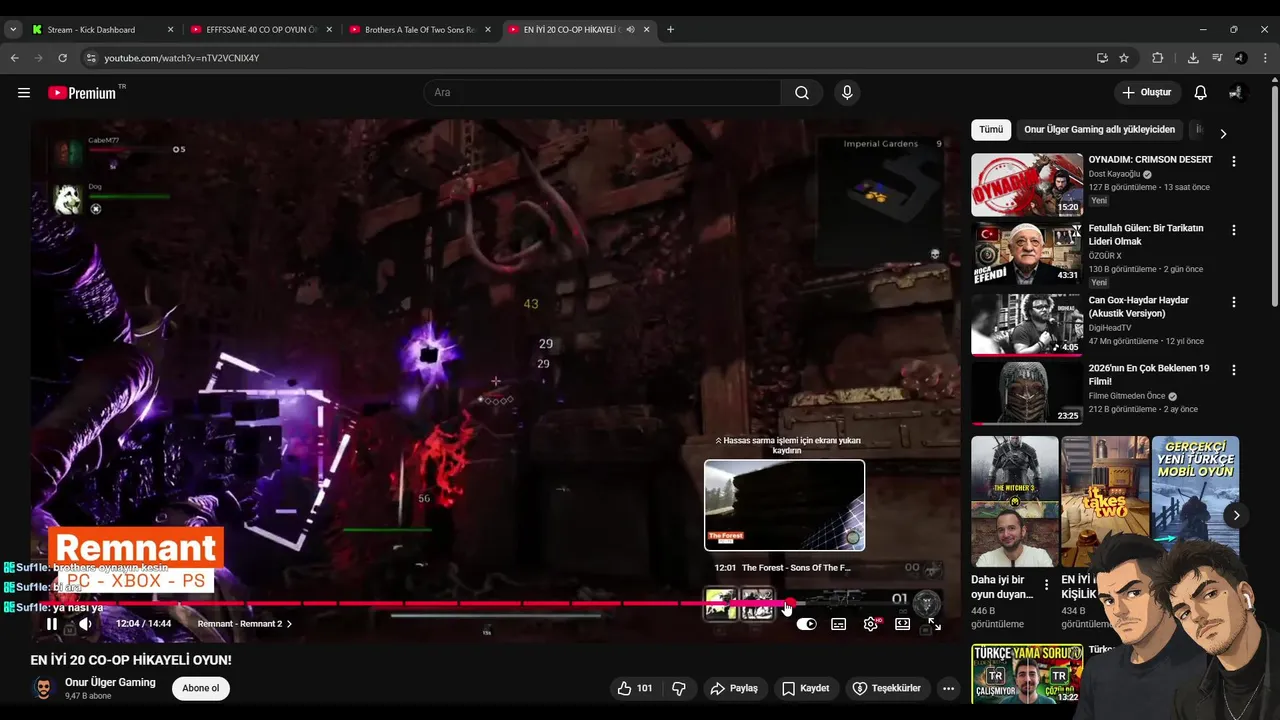Open options for 2026'nın En Çok Beklenen video
The image size is (1280, 720).
coord(1234,370)
